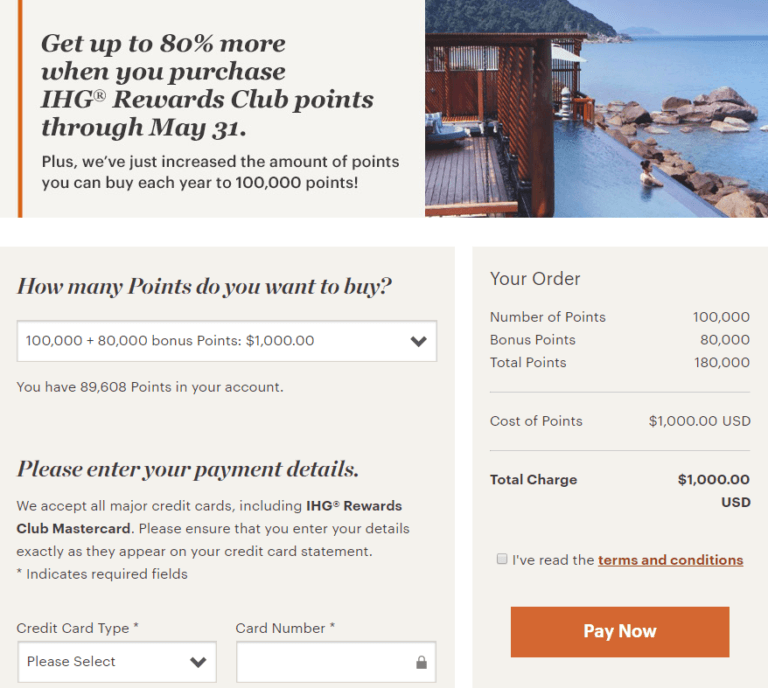Image resolution: width=768 pixels, height=688 pixels.
Task: Click the chevron arrow on Credit Card Type
Action: [198, 662]
